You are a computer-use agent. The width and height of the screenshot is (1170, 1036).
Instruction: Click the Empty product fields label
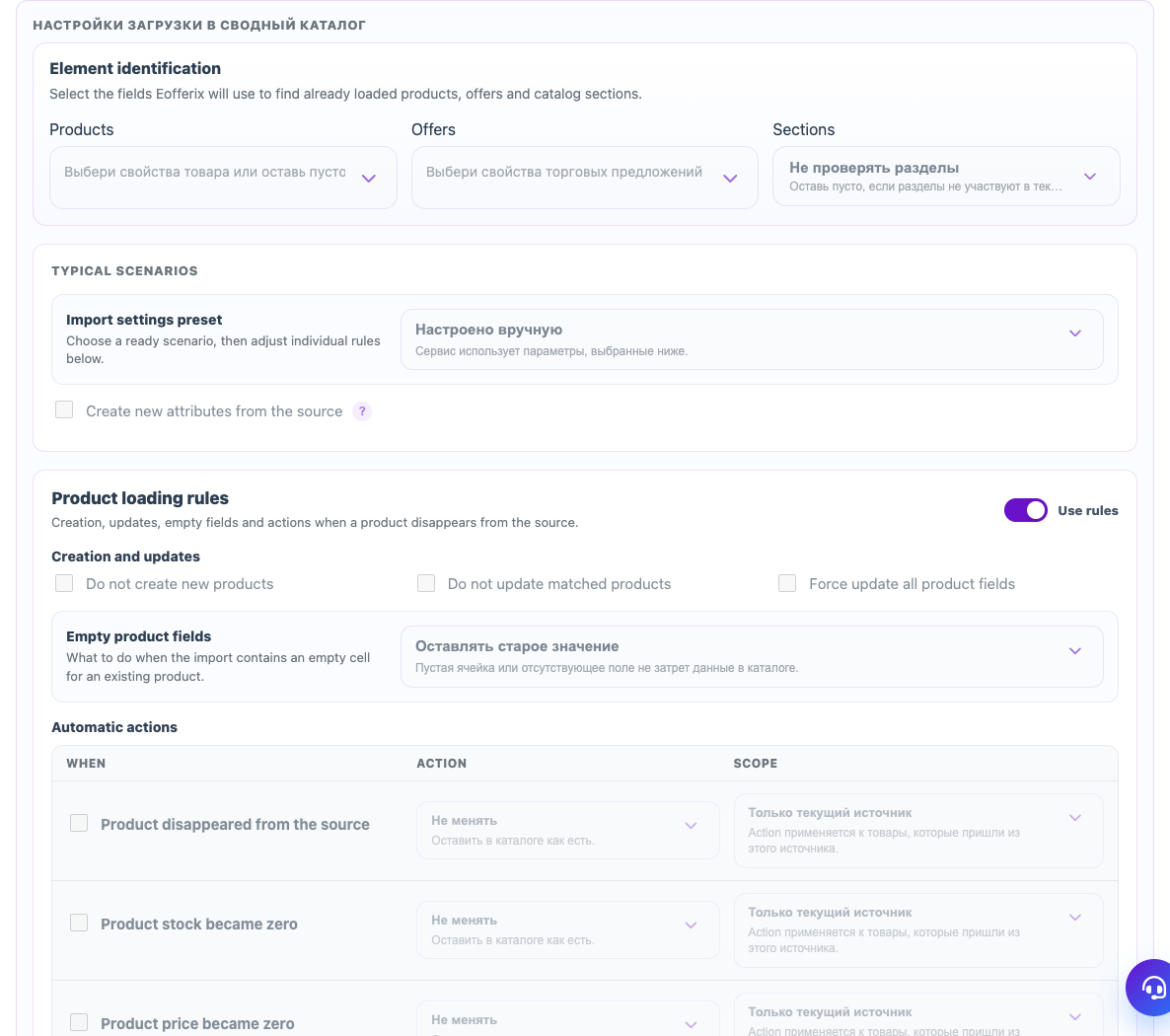[x=139, y=636]
